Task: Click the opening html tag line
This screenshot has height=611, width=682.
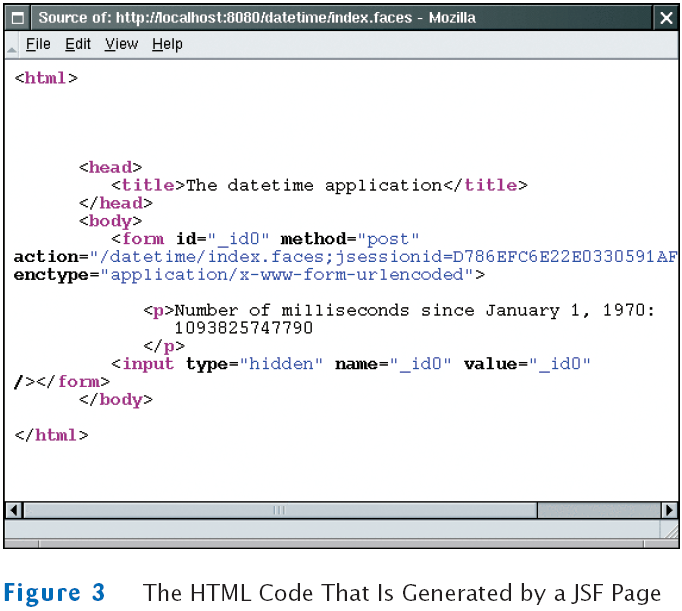Action: pyautogui.click(x=46, y=78)
